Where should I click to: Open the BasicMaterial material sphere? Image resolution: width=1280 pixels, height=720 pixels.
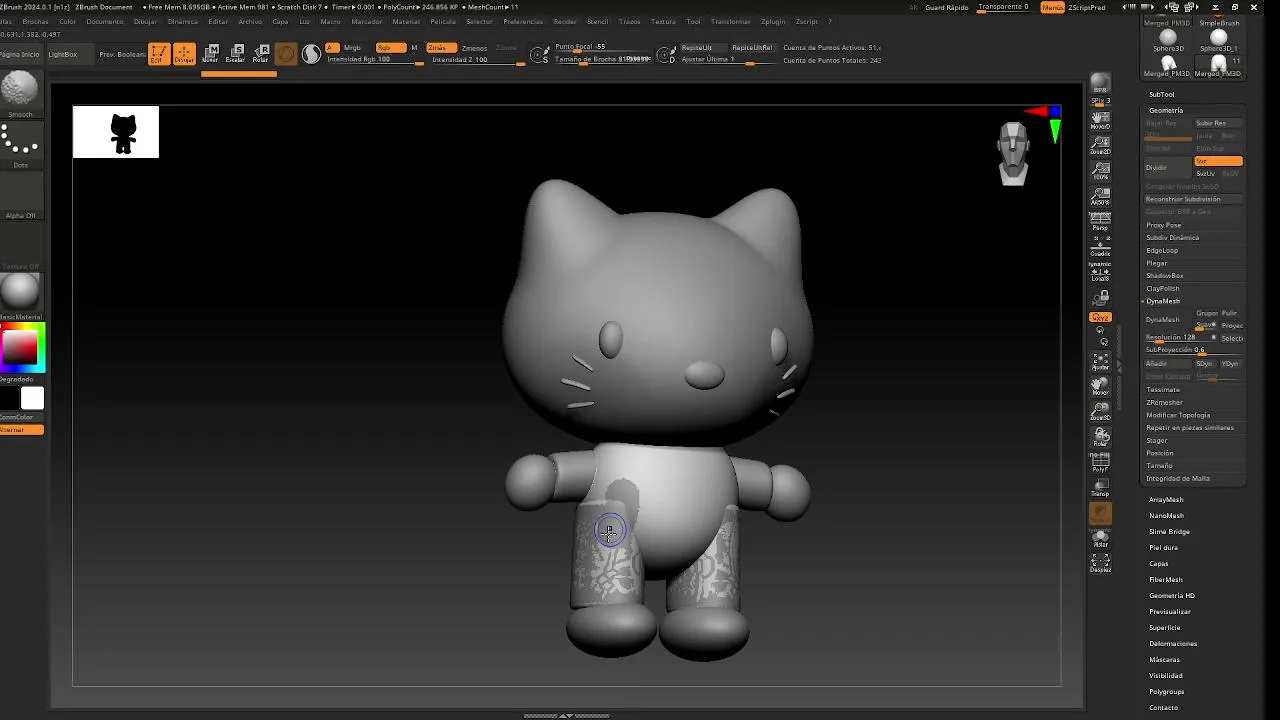tap(20, 294)
